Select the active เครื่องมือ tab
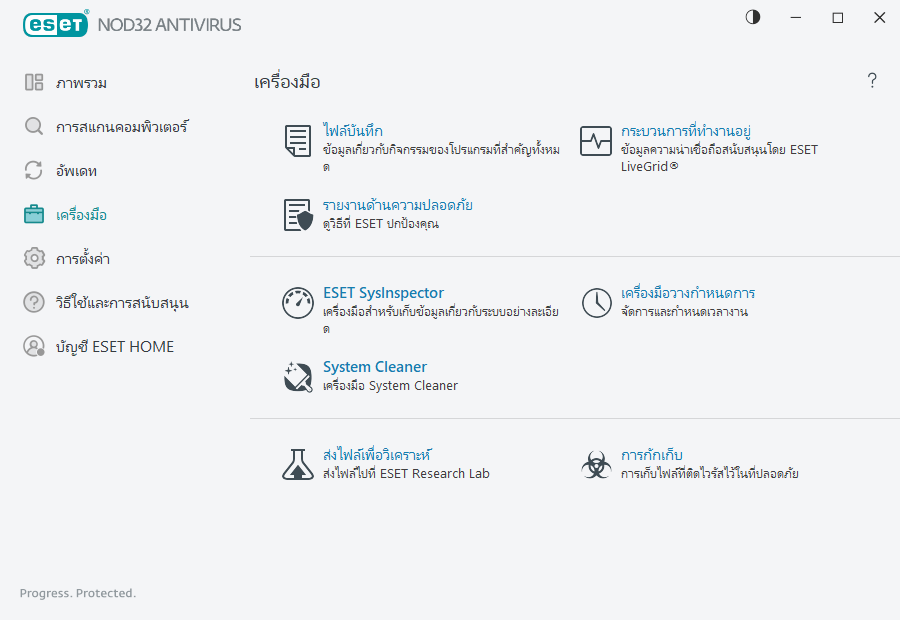Viewport: 900px width, 620px height. pyautogui.click(x=80, y=214)
